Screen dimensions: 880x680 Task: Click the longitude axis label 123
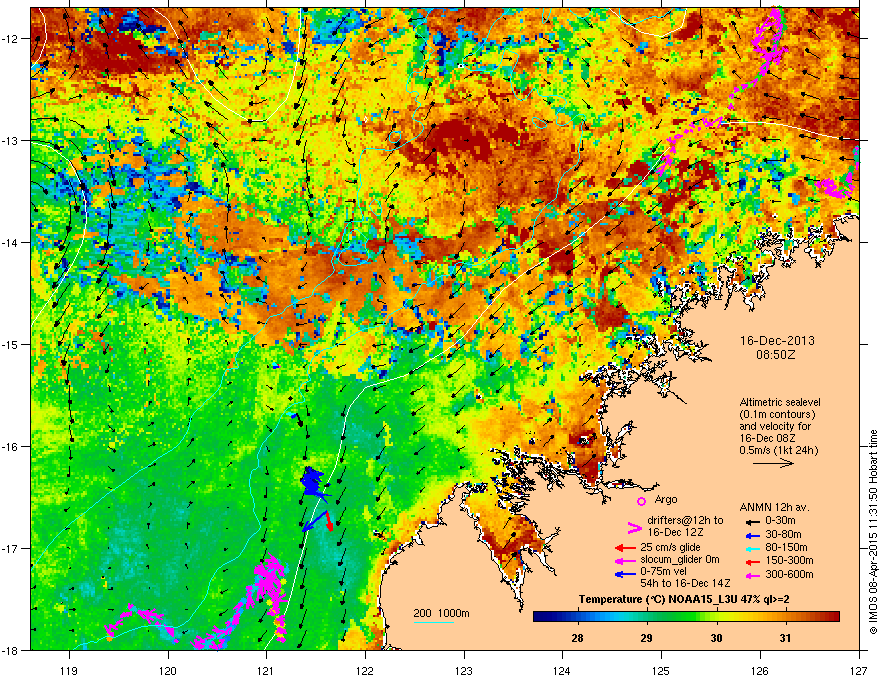click(464, 670)
